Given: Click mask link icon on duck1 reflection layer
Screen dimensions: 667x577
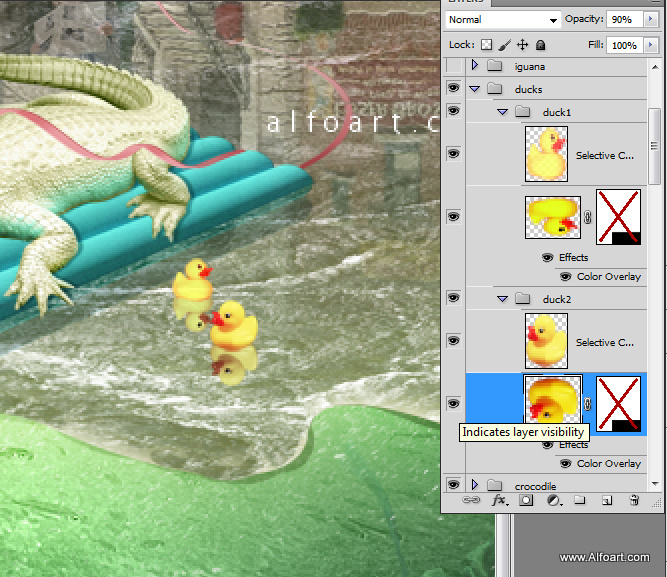Looking at the screenshot, I should 587,217.
